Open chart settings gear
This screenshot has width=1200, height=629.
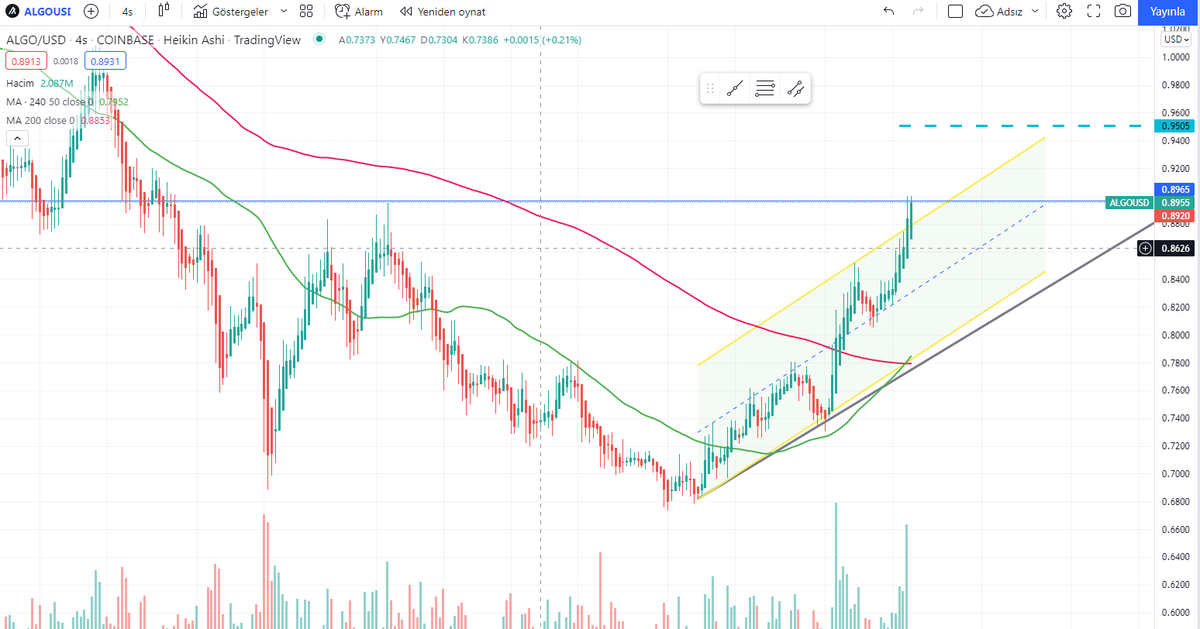1064,12
